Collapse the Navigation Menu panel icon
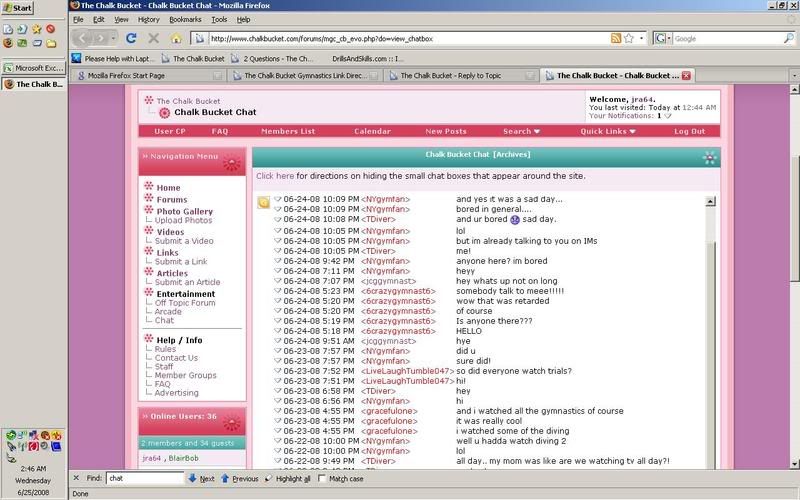 click(231, 163)
